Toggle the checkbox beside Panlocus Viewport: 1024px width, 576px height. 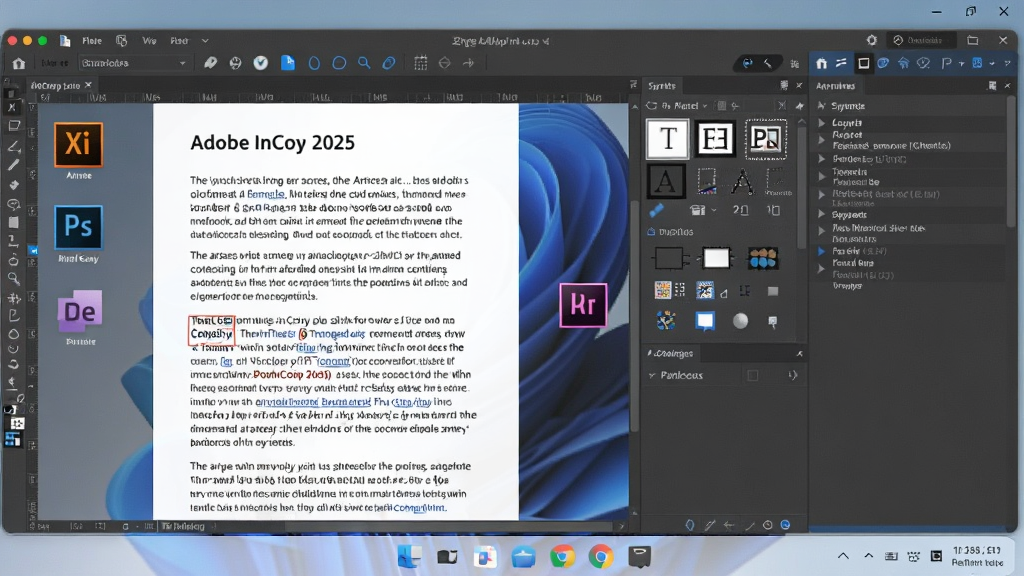pyautogui.click(x=752, y=376)
